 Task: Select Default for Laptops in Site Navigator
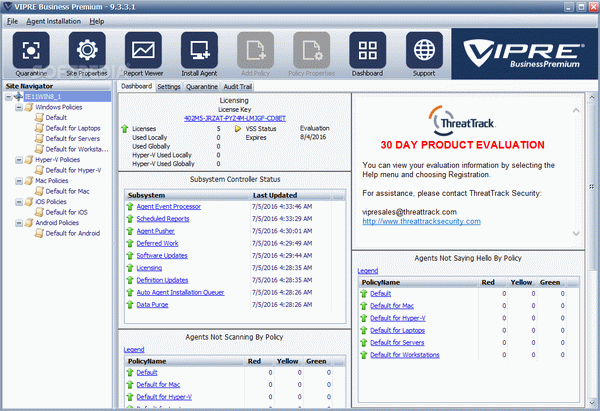pos(73,128)
